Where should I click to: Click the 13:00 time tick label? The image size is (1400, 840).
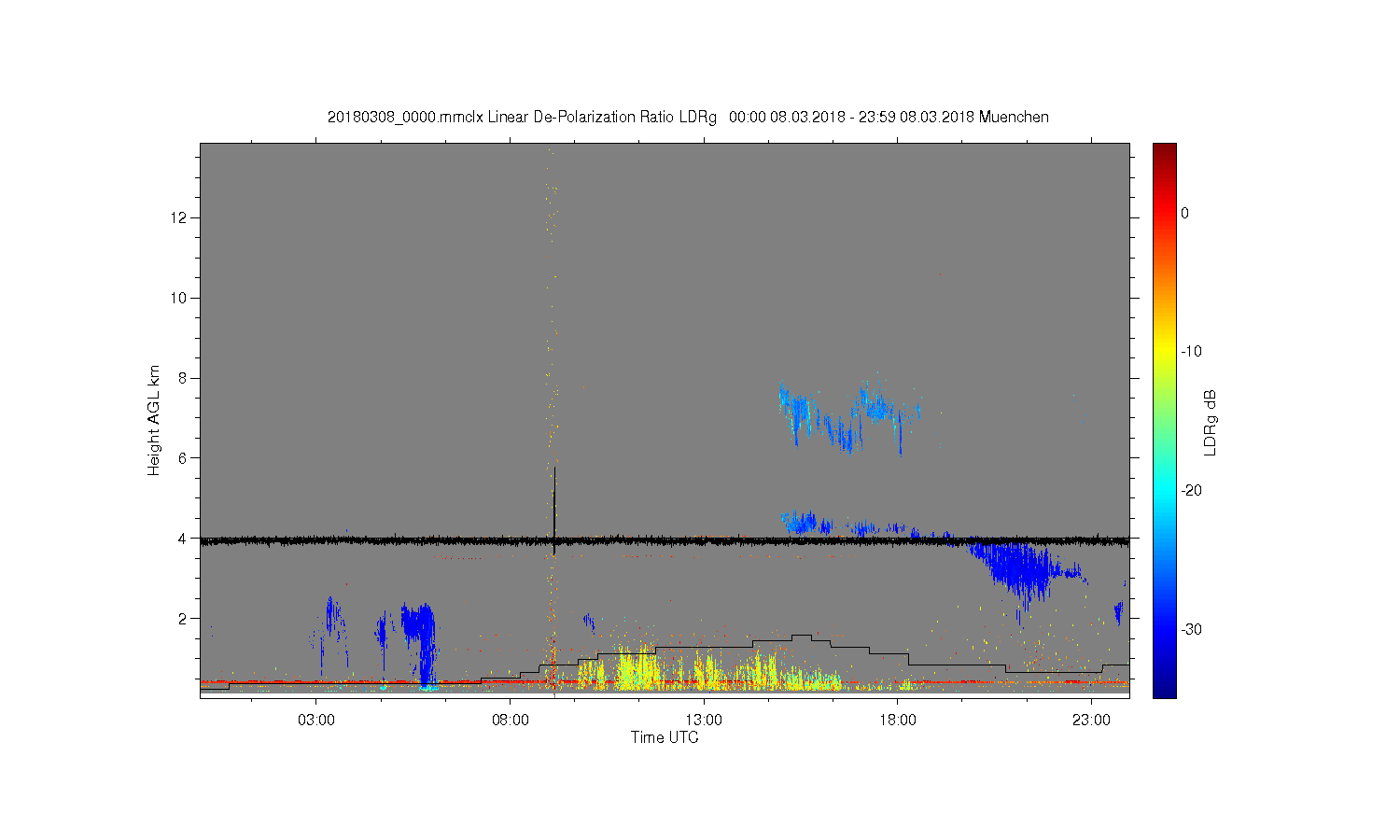(704, 721)
